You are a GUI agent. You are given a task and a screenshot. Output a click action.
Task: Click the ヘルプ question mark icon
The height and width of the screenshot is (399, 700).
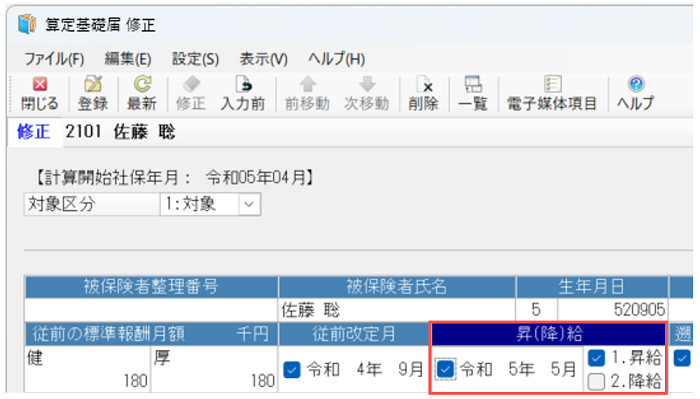point(636,84)
